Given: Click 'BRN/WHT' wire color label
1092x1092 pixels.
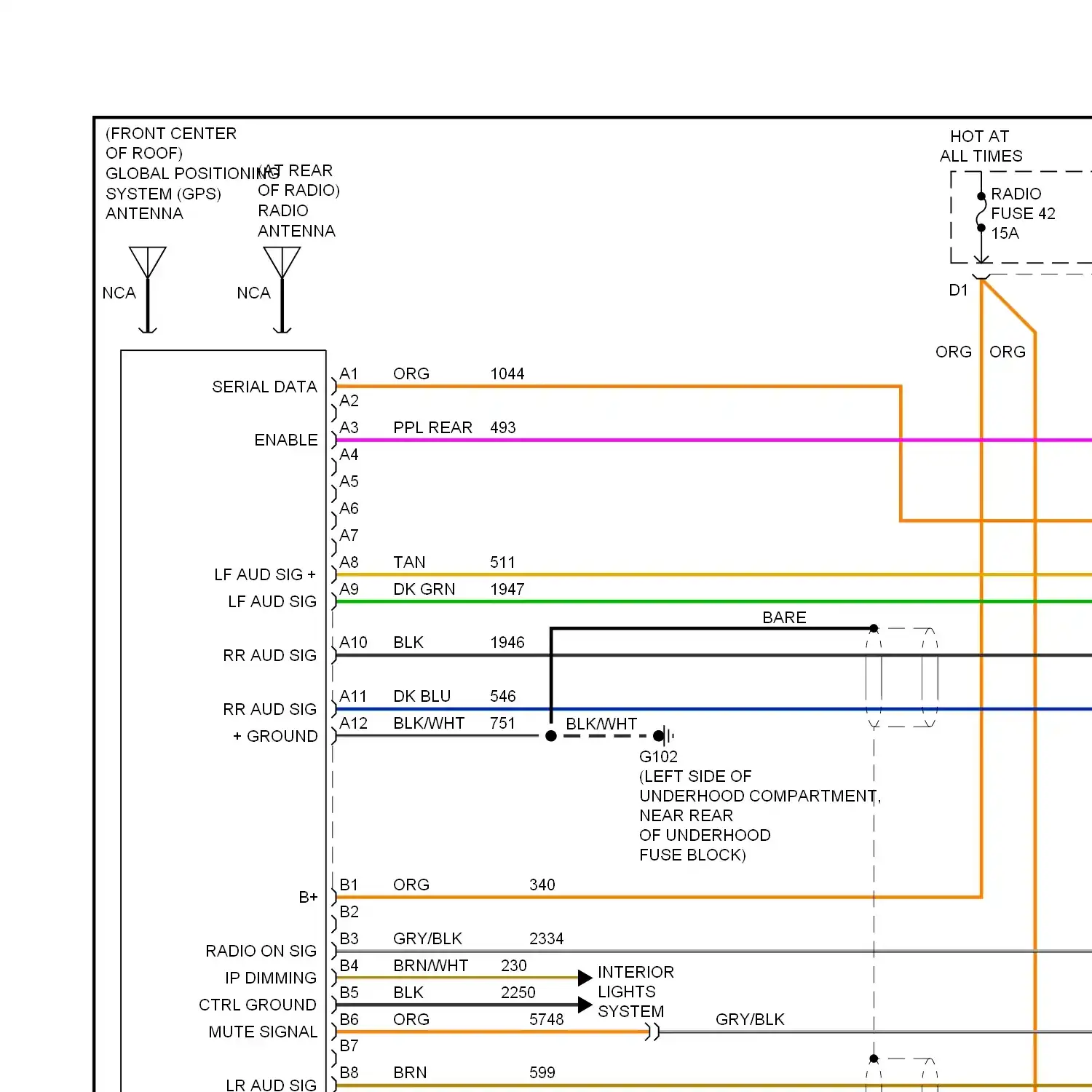Looking at the screenshot, I should (431, 965).
